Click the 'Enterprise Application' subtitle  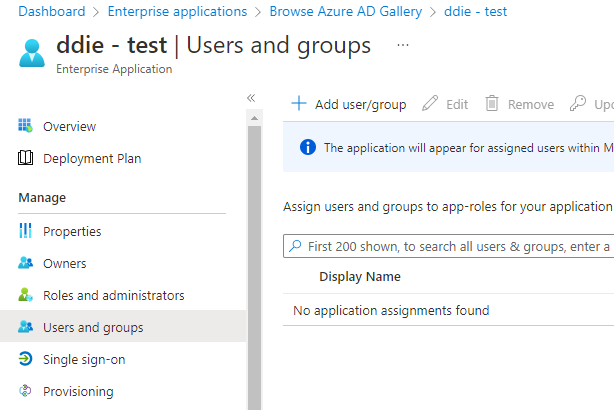(x=114, y=69)
